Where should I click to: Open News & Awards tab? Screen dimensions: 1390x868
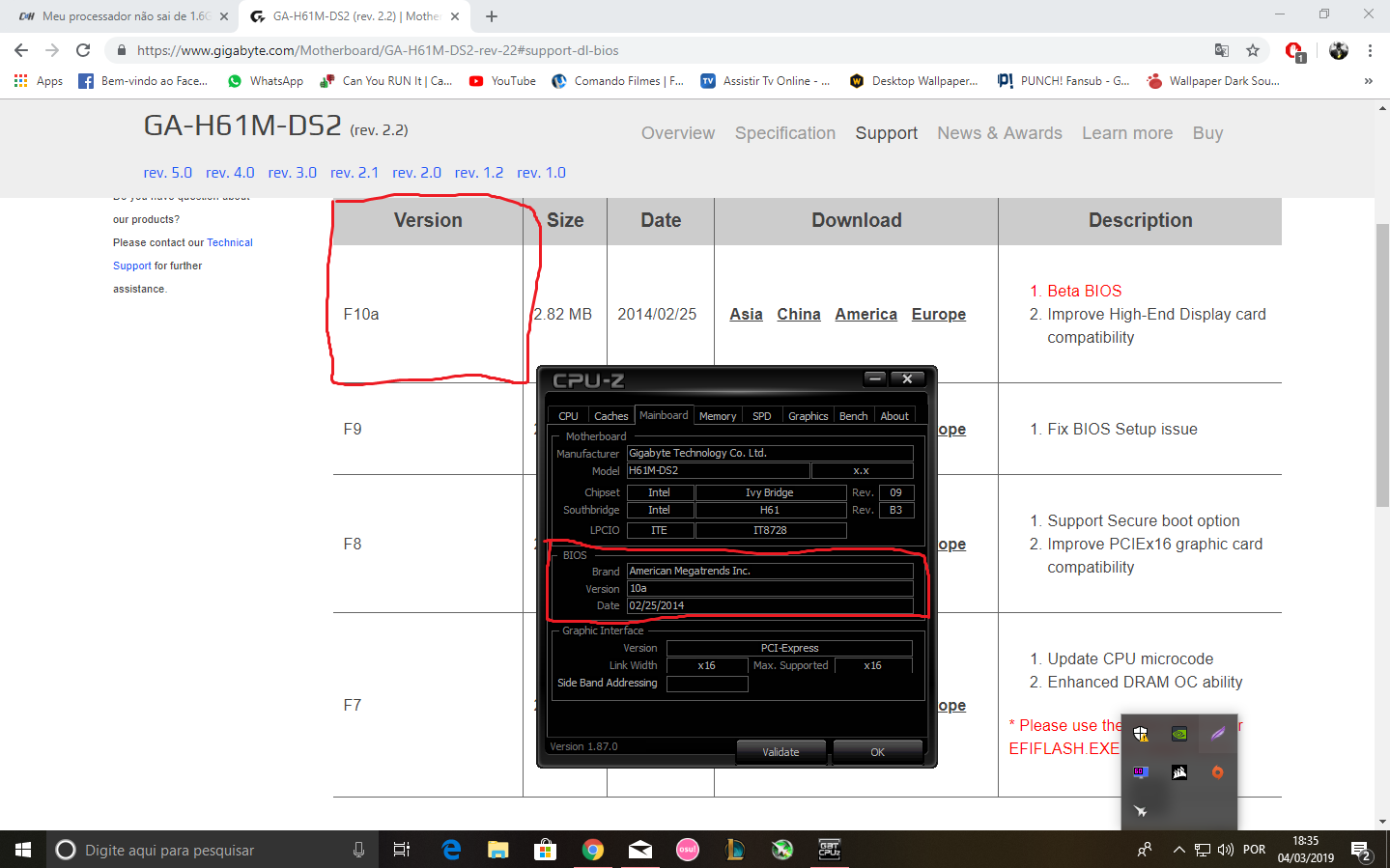(1000, 133)
